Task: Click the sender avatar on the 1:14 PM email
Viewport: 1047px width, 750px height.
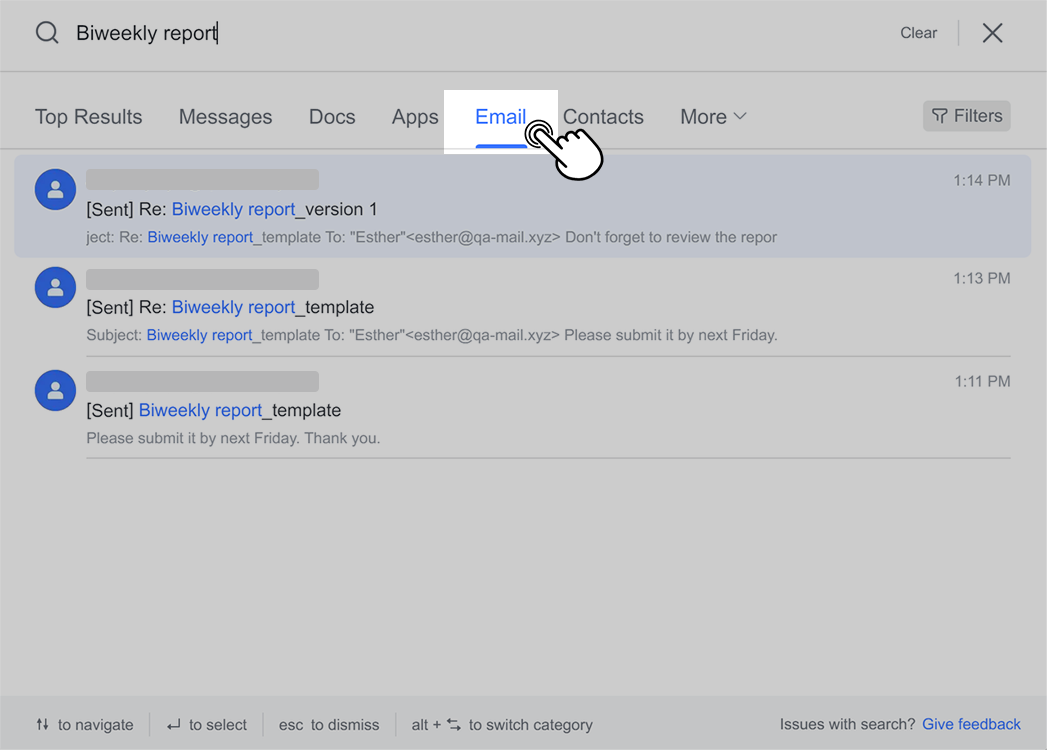Action: pos(55,189)
